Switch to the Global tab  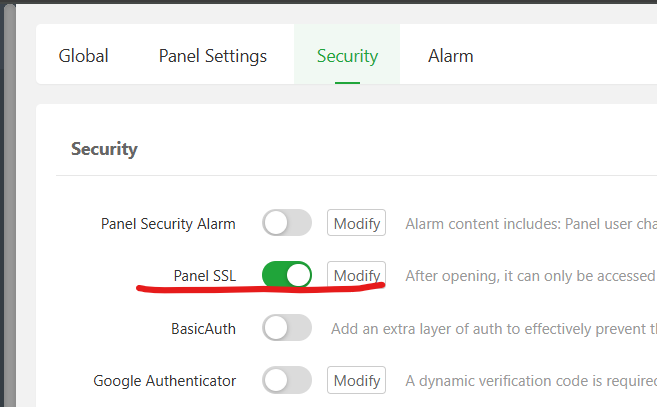pos(83,55)
